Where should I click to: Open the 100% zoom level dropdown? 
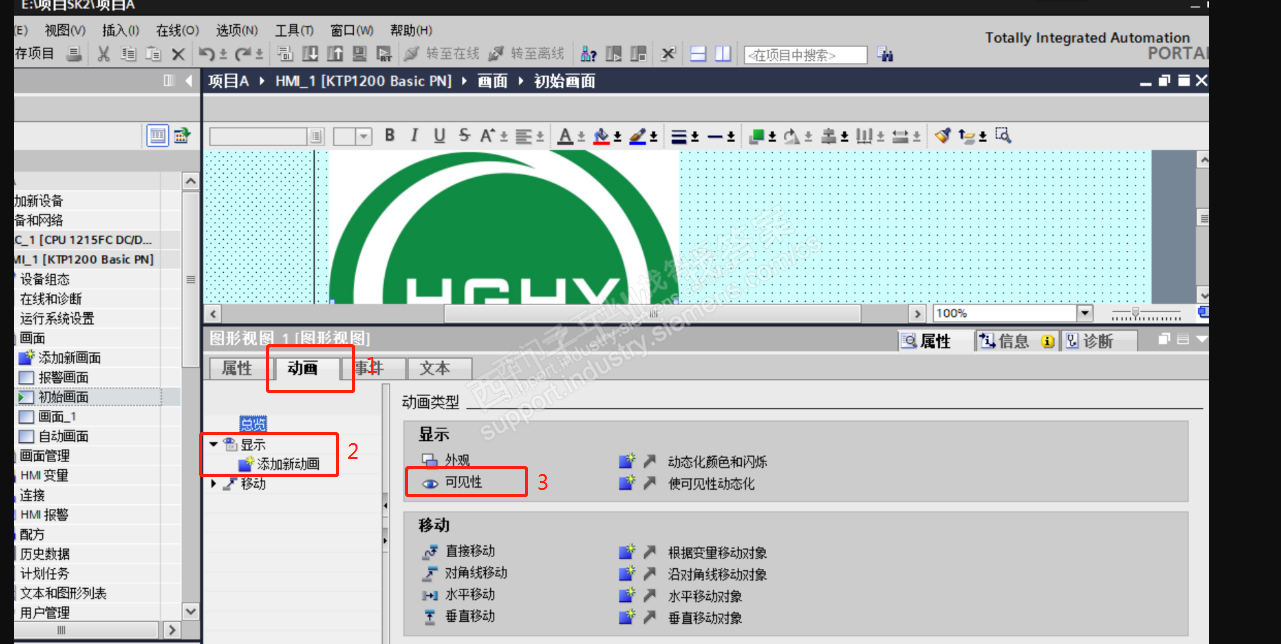click(1084, 313)
